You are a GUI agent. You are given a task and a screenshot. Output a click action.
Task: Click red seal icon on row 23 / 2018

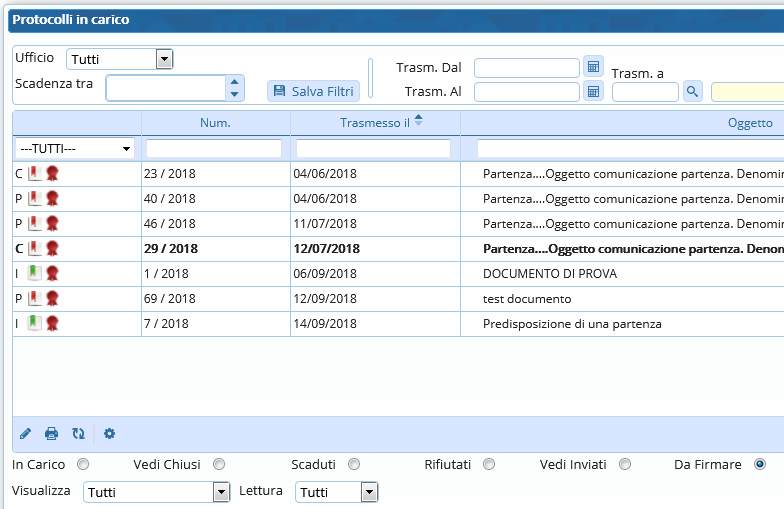pyautogui.click(x=52, y=174)
